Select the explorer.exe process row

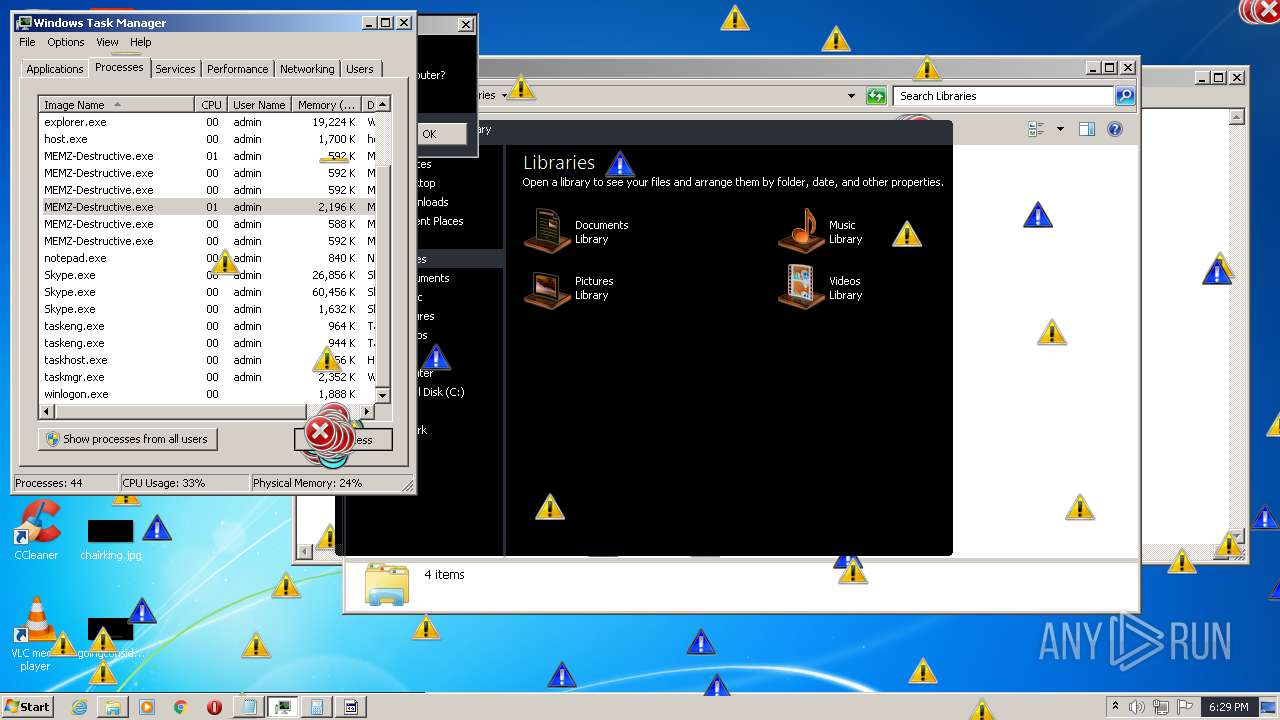coord(206,122)
